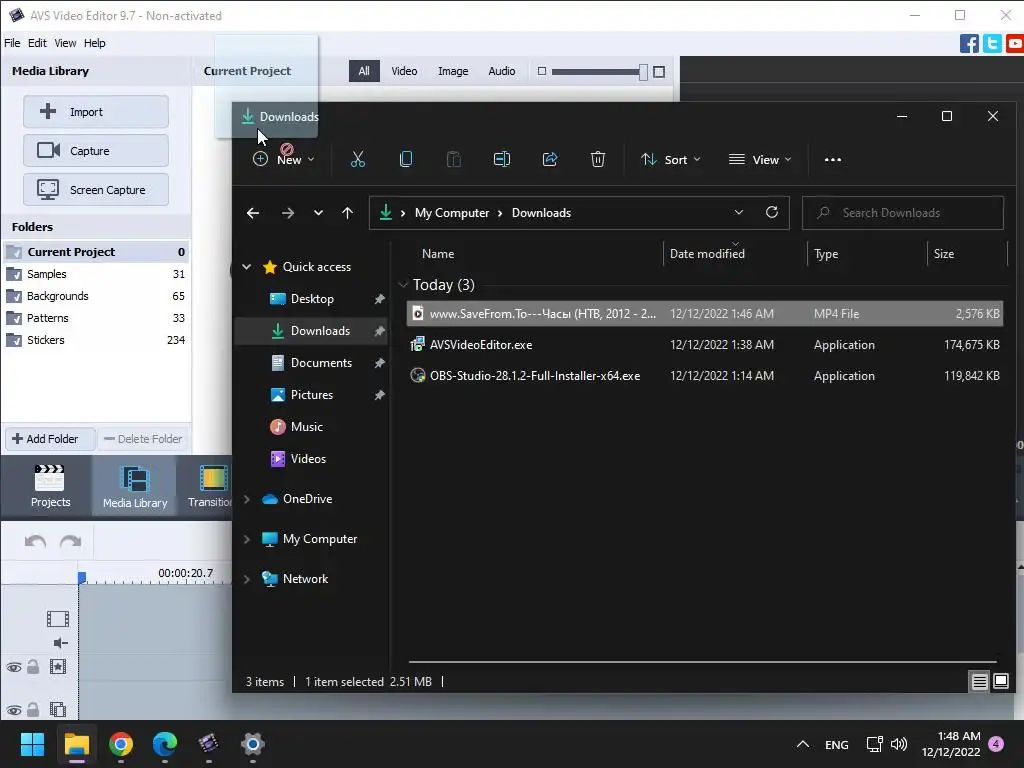Image resolution: width=1024 pixels, height=768 pixels.
Task: Go forward with the Explorer forward arrow
Action: [x=287, y=213]
